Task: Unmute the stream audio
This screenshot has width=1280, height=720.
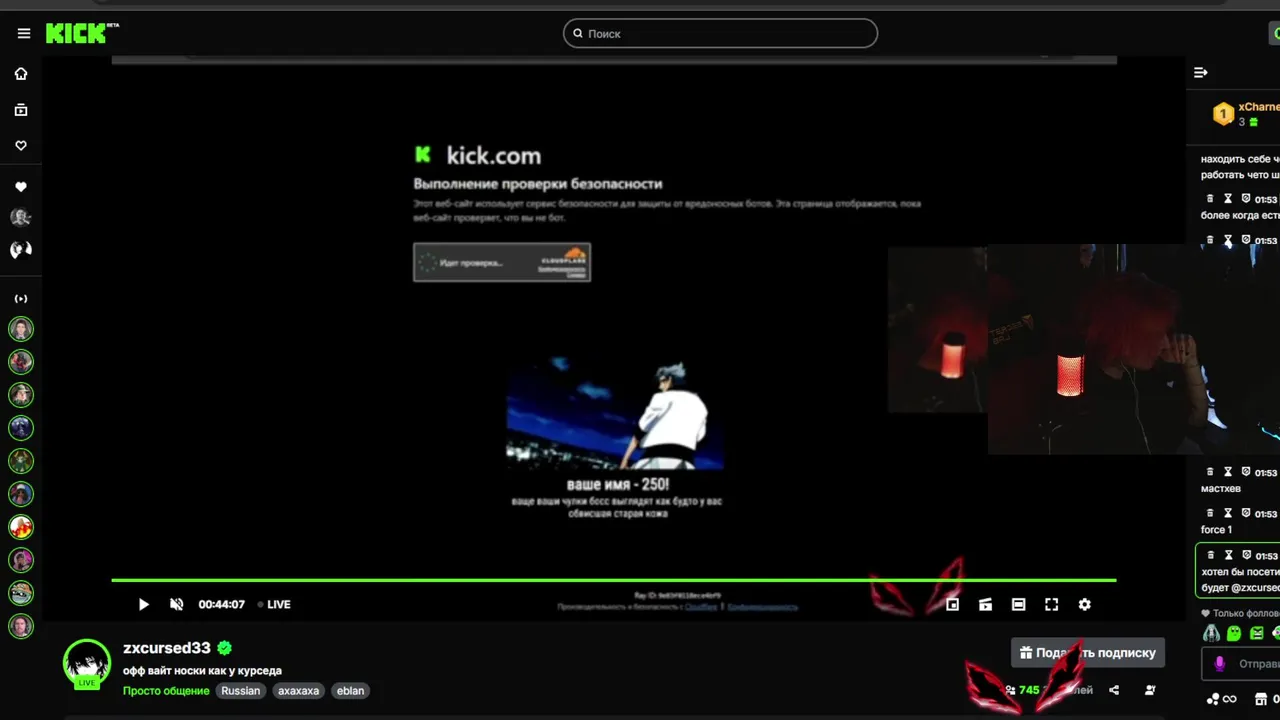Action: (x=177, y=604)
